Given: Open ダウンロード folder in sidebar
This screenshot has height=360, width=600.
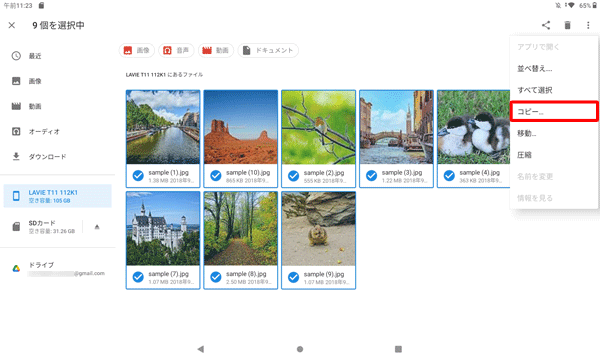Looking at the screenshot, I should 57,156.
